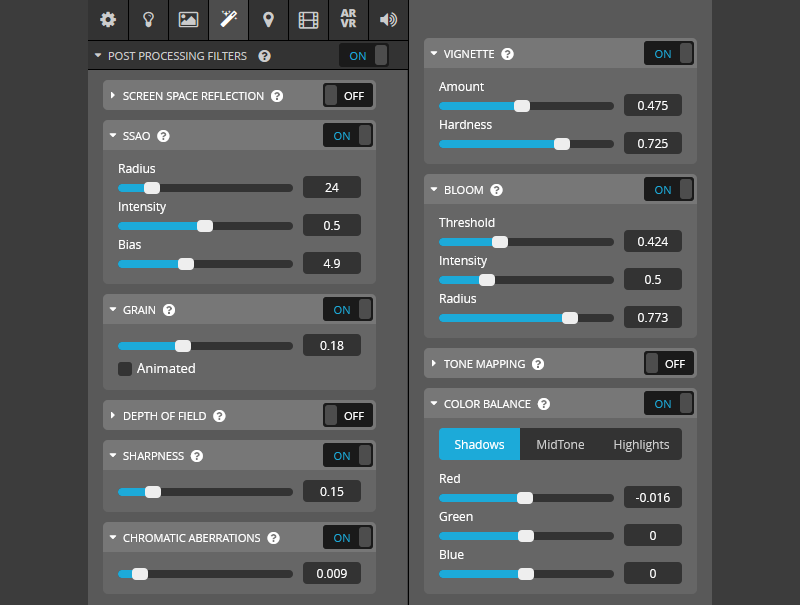Open the animation film strip tab
Viewport: 800px width, 605px height.
pos(308,19)
